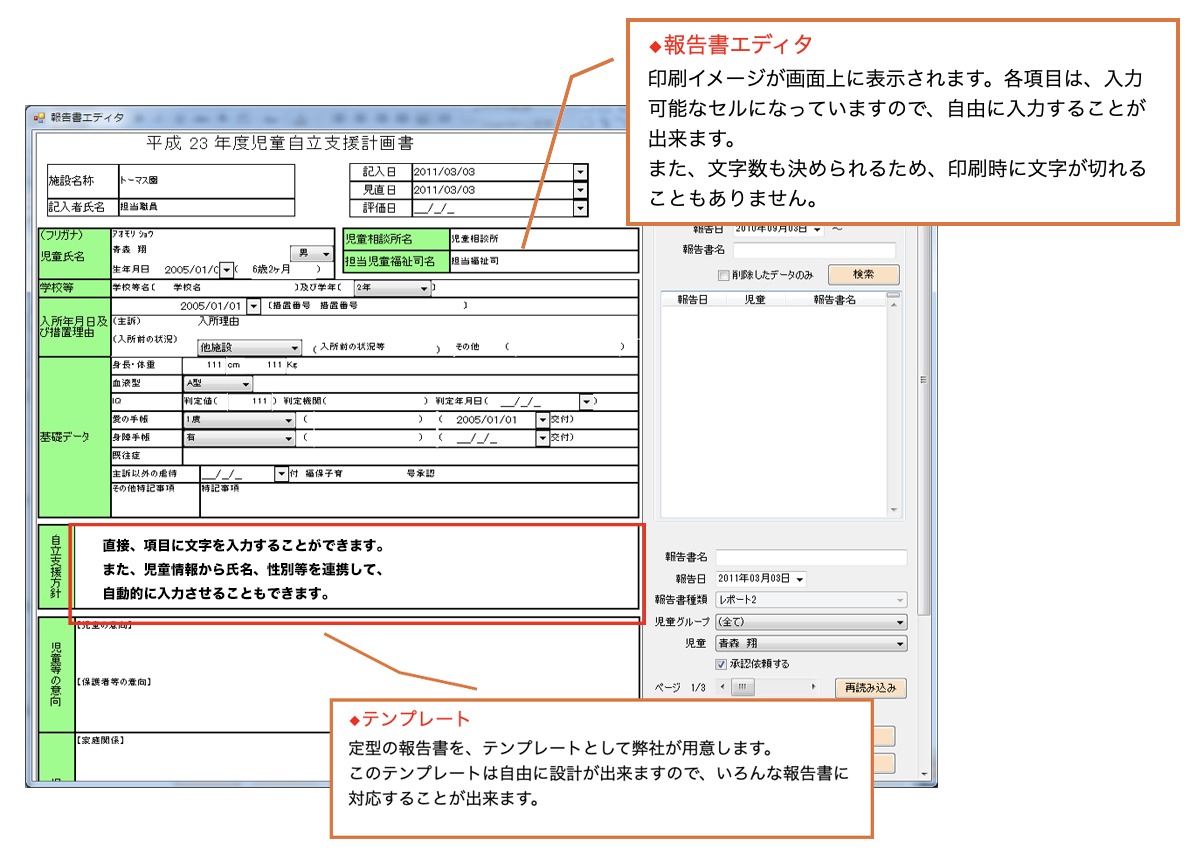Click the page slider thumb
This screenshot has width=1197, height=856.
[x=742, y=687]
